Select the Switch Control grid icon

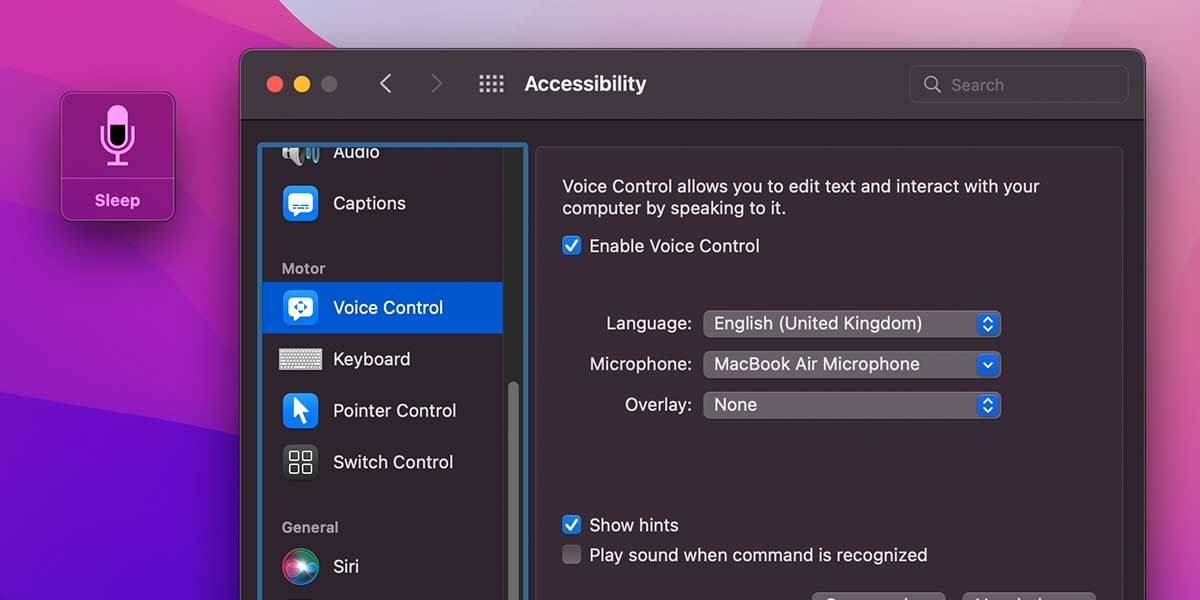300,462
